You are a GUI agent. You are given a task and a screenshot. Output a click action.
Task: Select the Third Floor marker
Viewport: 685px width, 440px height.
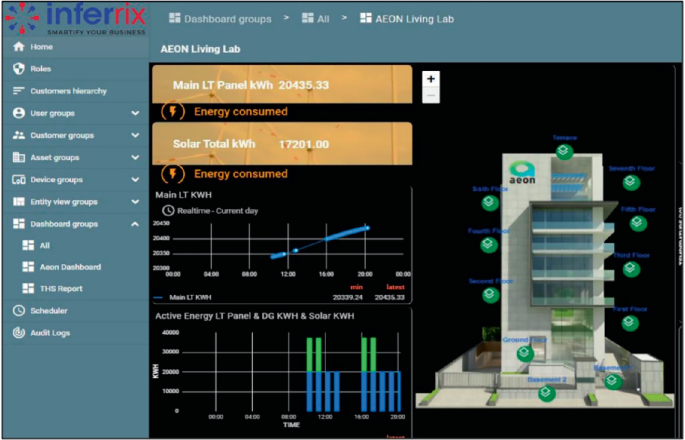631,268
